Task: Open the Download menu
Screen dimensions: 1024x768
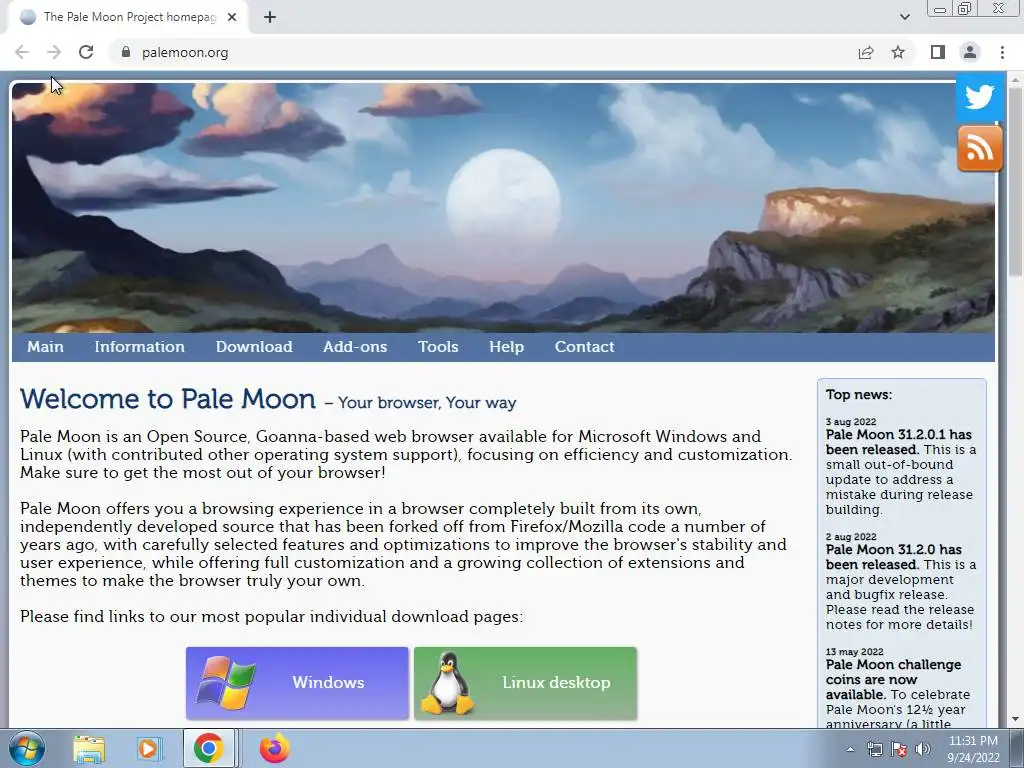Action: click(254, 347)
